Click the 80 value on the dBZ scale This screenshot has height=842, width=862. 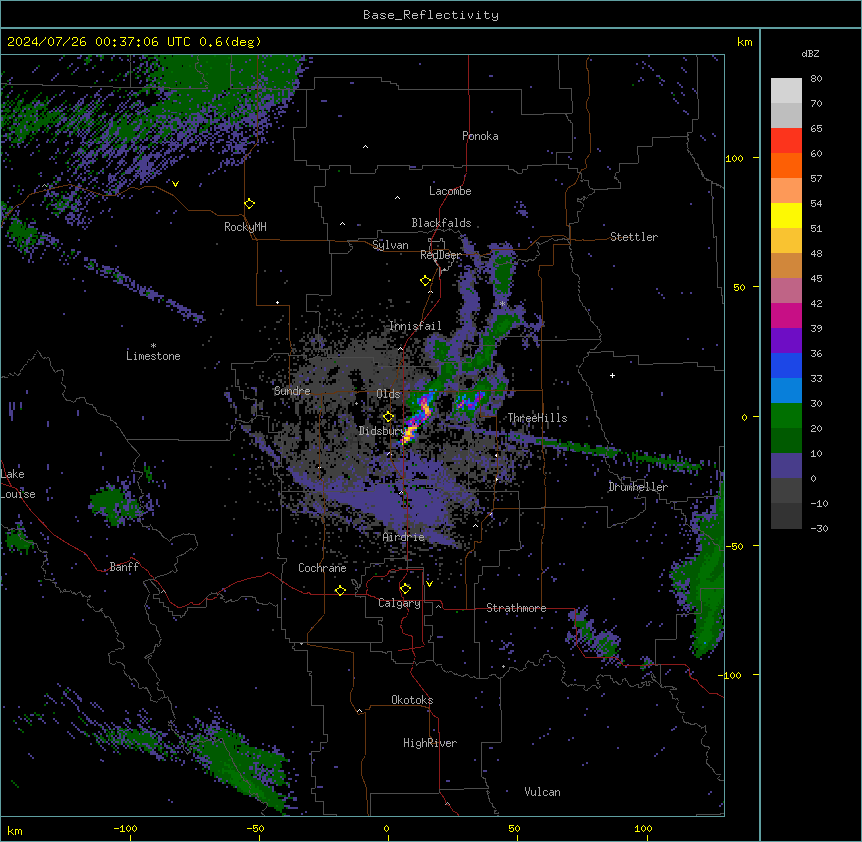816,79
